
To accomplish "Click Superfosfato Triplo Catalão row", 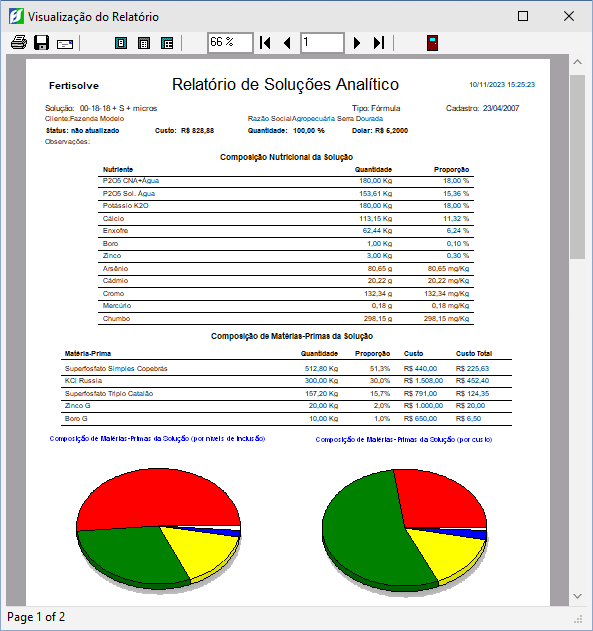I will pos(286,394).
